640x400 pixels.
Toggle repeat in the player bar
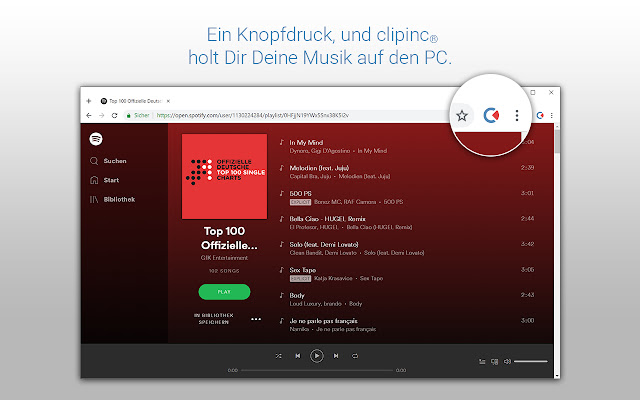pyautogui.click(x=355, y=356)
